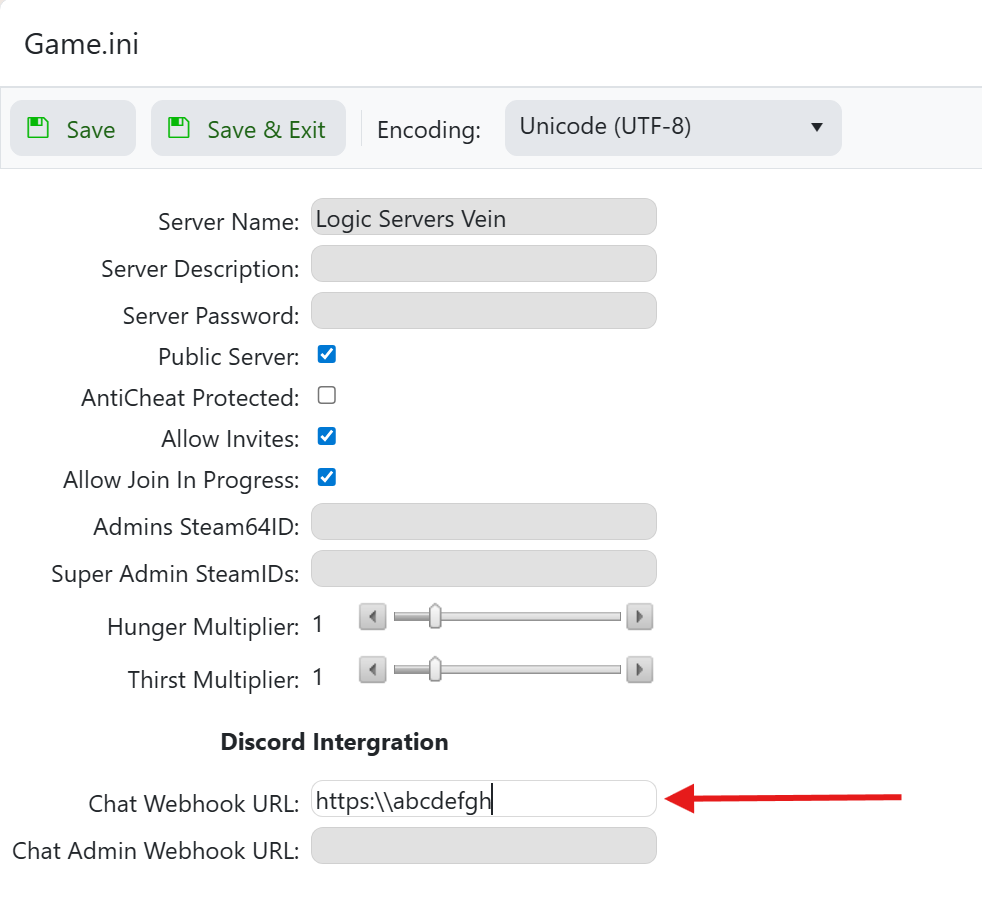Click the Server Password field

point(483,311)
